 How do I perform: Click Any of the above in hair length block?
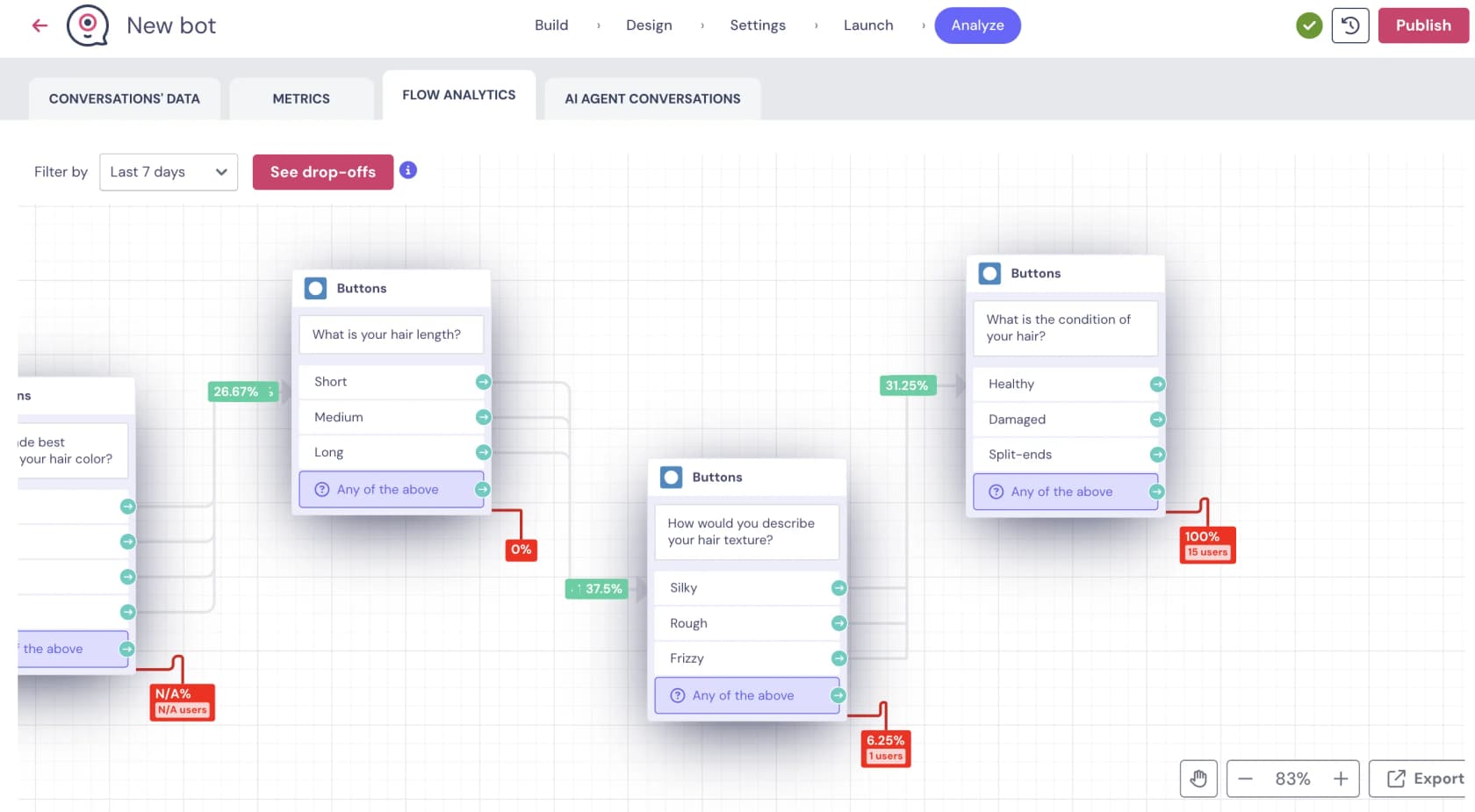392,490
